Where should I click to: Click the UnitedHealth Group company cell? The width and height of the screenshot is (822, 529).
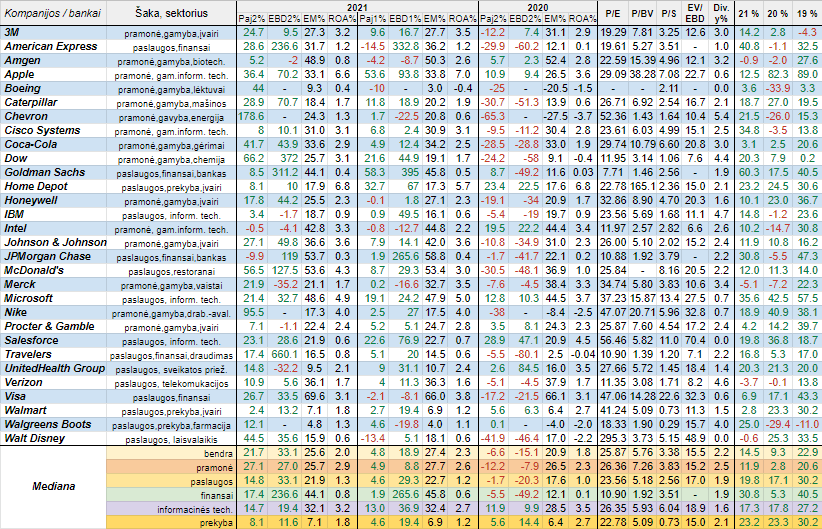(53, 368)
